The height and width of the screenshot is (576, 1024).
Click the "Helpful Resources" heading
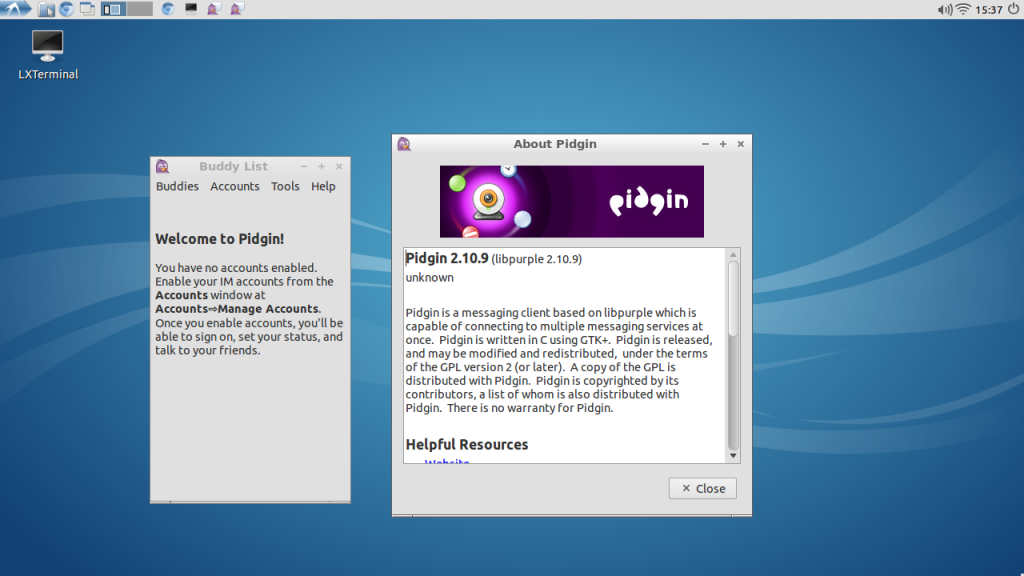[467, 445]
